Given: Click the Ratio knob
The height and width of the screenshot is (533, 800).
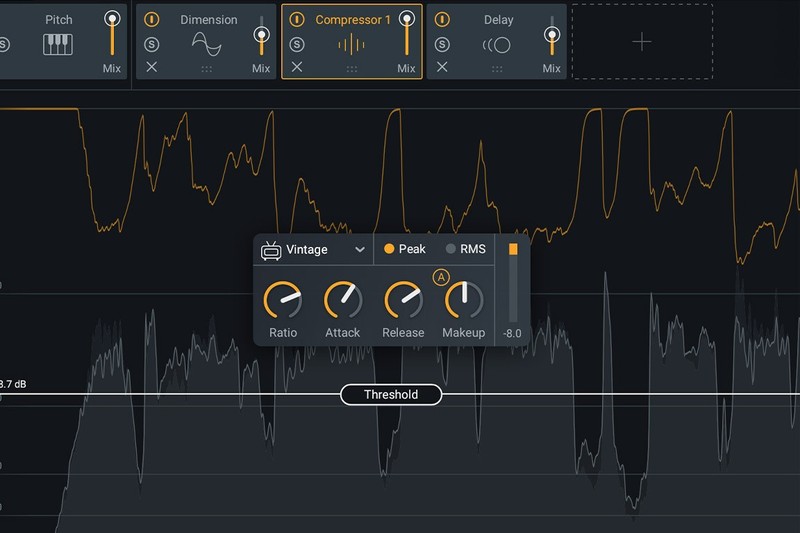Looking at the screenshot, I should pyautogui.click(x=282, y=300).
